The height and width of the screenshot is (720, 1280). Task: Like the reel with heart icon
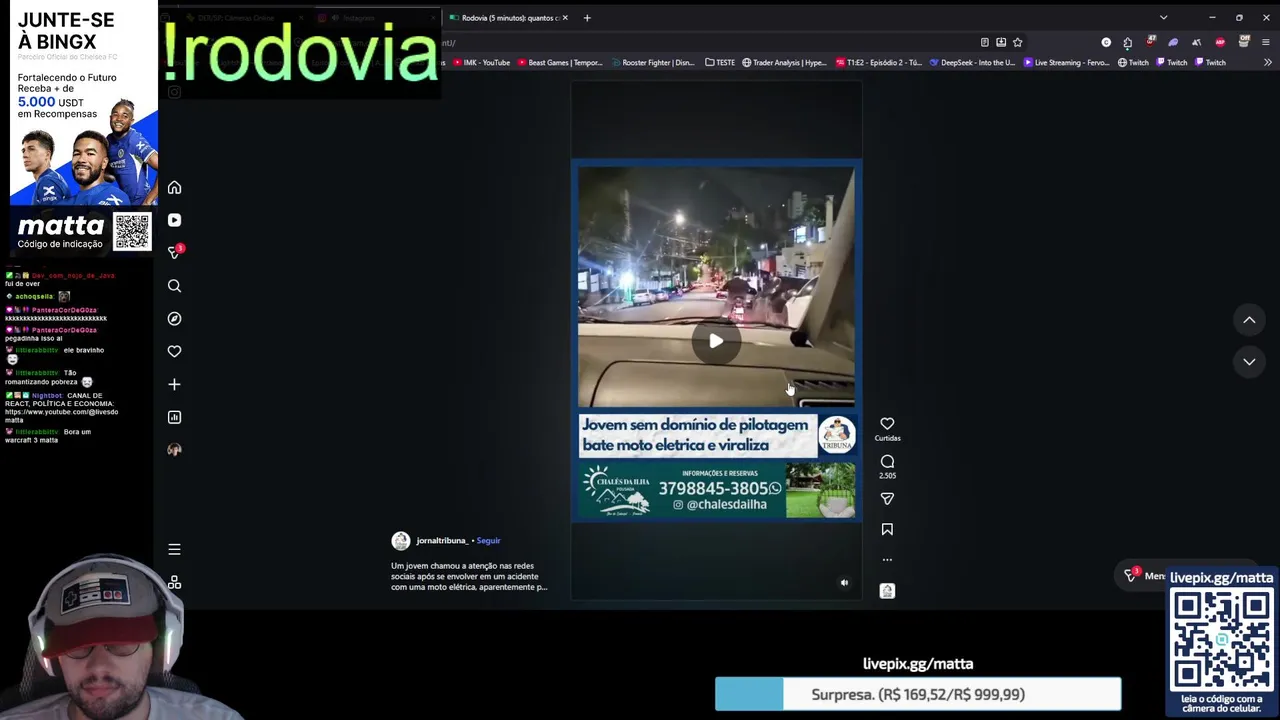point(887,424)
